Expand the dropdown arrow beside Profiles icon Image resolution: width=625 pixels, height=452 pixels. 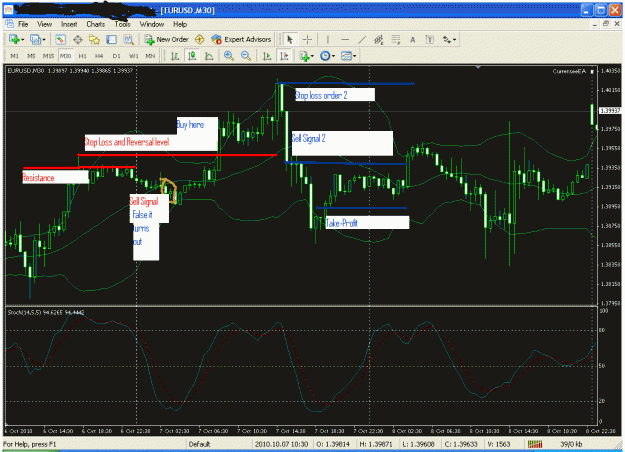click(44, 40)
